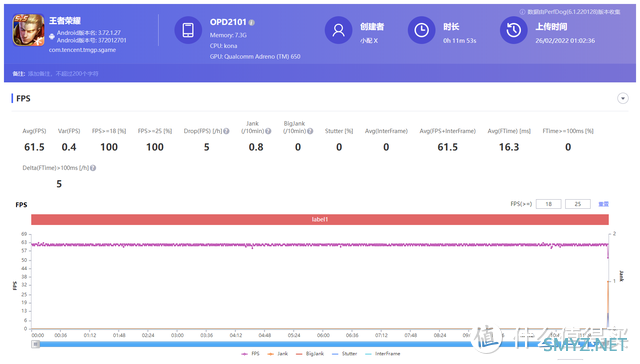Click the info icon beside OPD2101
Screen dimensions: 640x364
coord(252,23)
